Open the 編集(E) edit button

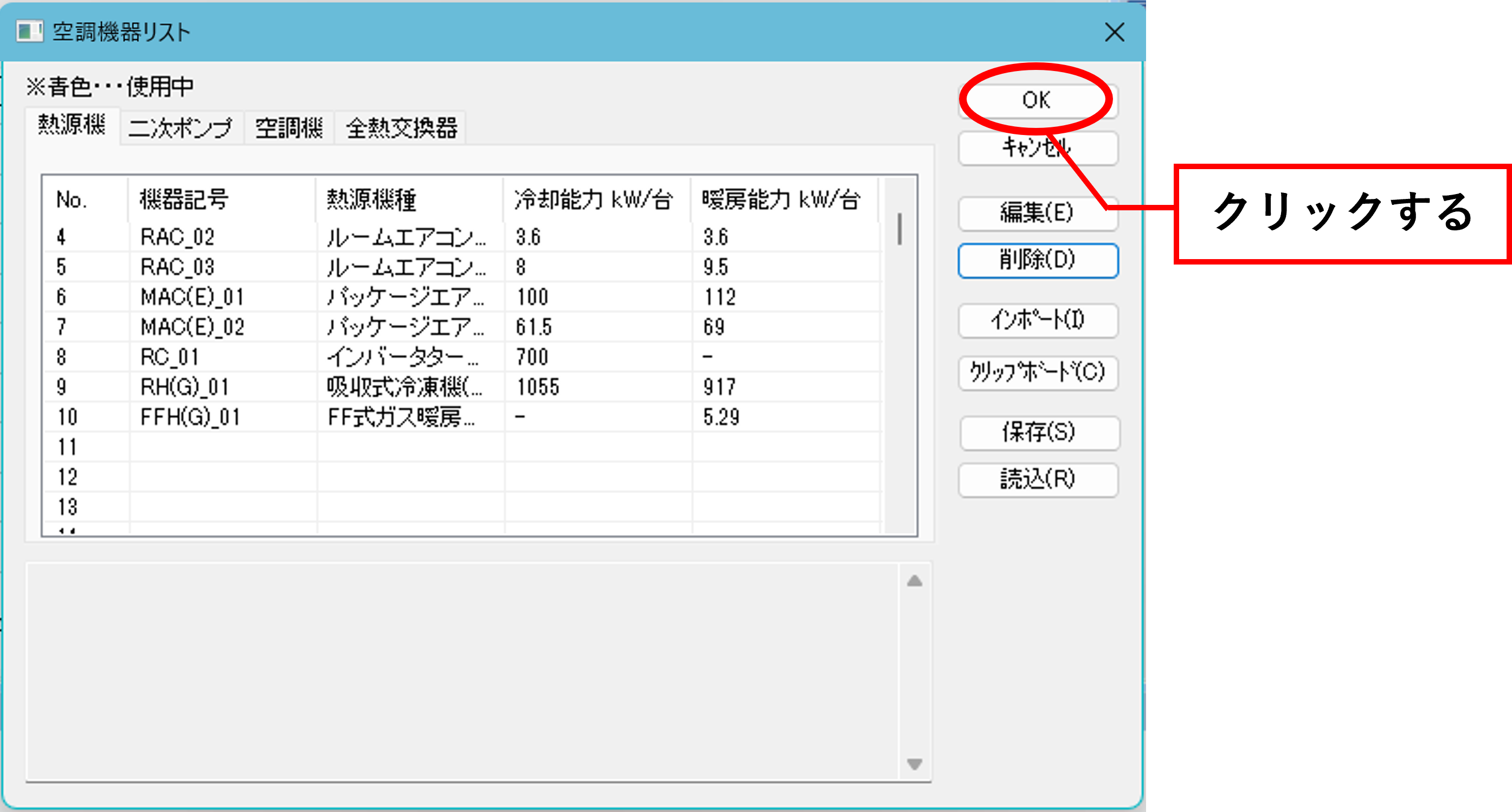1038,214
